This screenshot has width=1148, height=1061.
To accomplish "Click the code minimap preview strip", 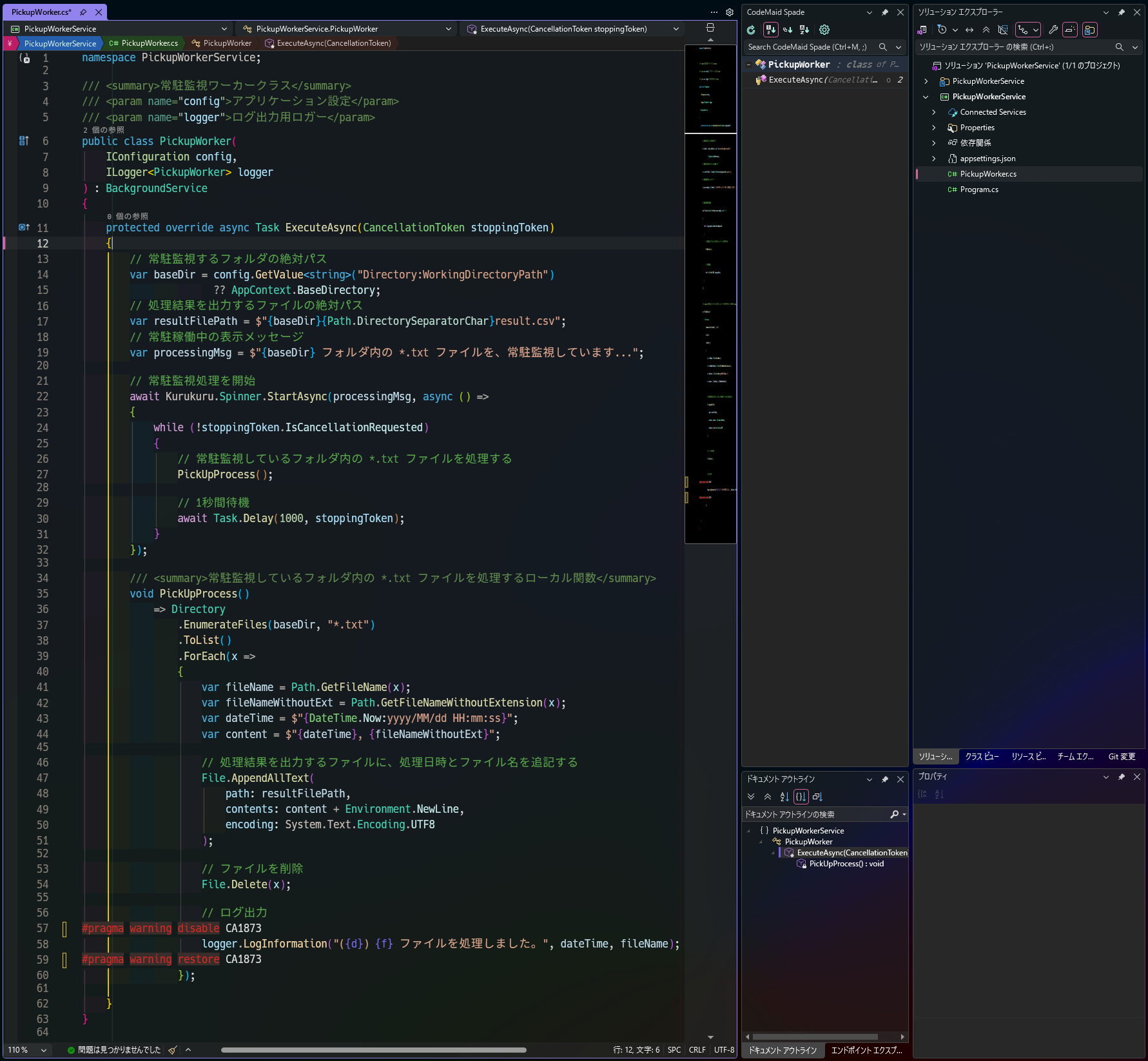I will pos(710,293).
